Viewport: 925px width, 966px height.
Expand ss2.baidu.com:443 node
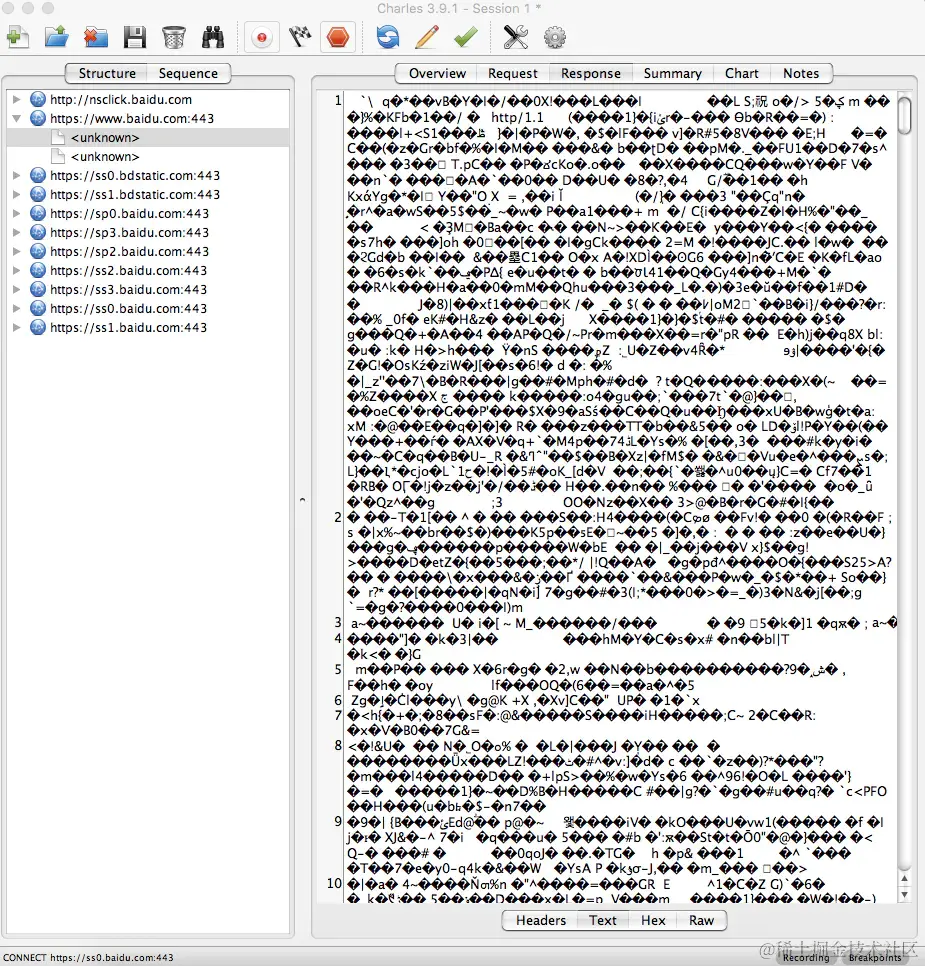pyautogui.click(x=17, y=270)
